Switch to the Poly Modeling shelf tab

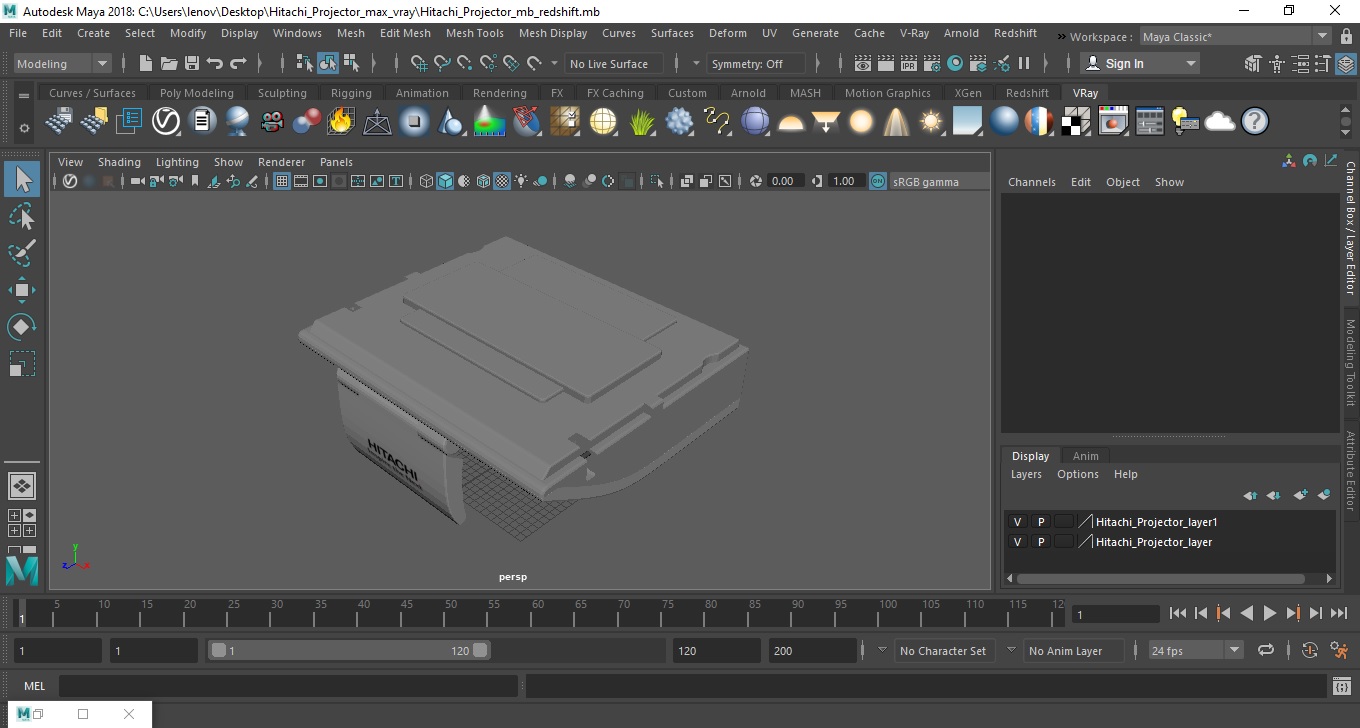pyautogui.click(x=197, y=93)
